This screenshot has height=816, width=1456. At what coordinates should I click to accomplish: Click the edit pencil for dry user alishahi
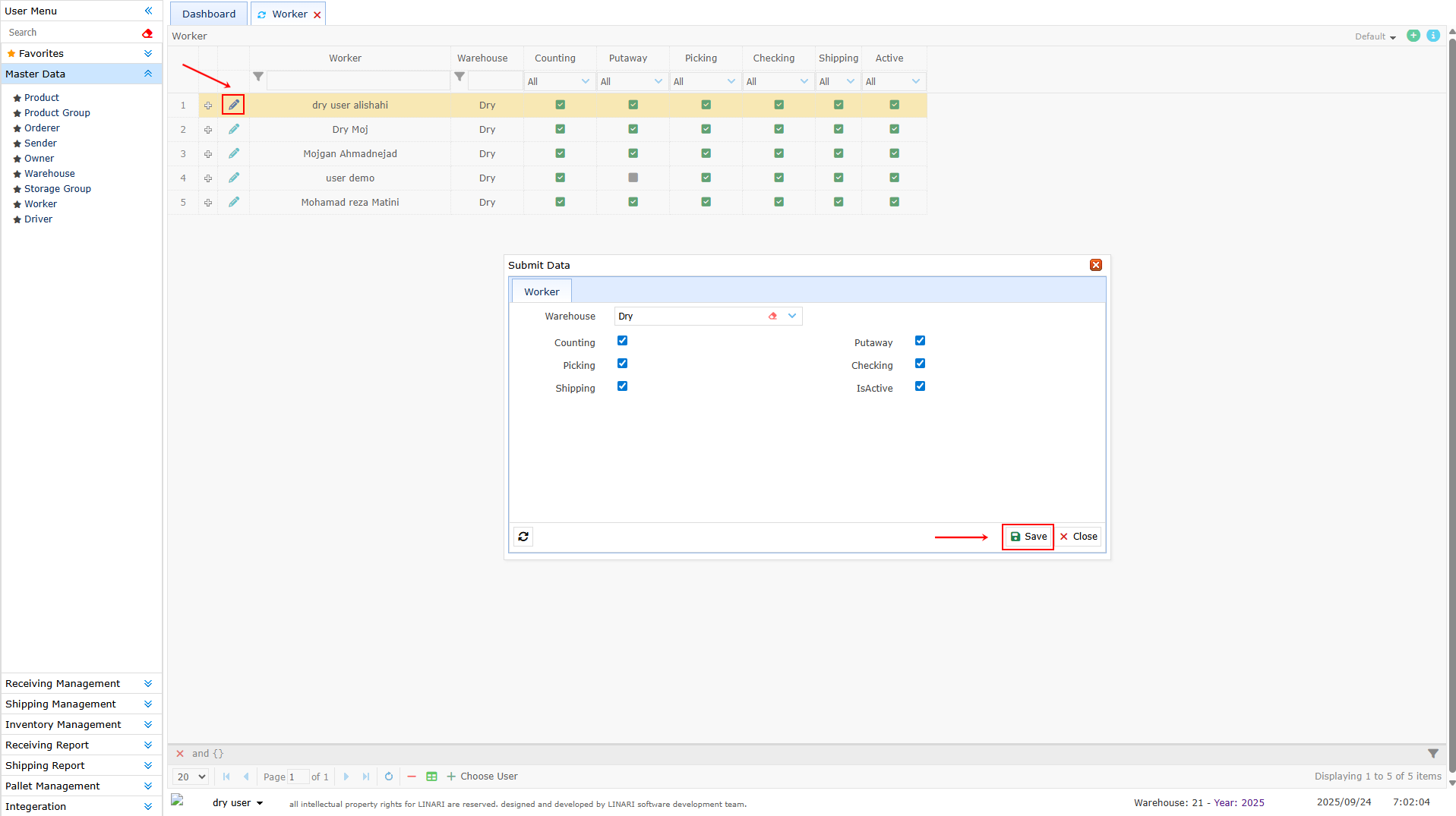(x=233, y=105)
